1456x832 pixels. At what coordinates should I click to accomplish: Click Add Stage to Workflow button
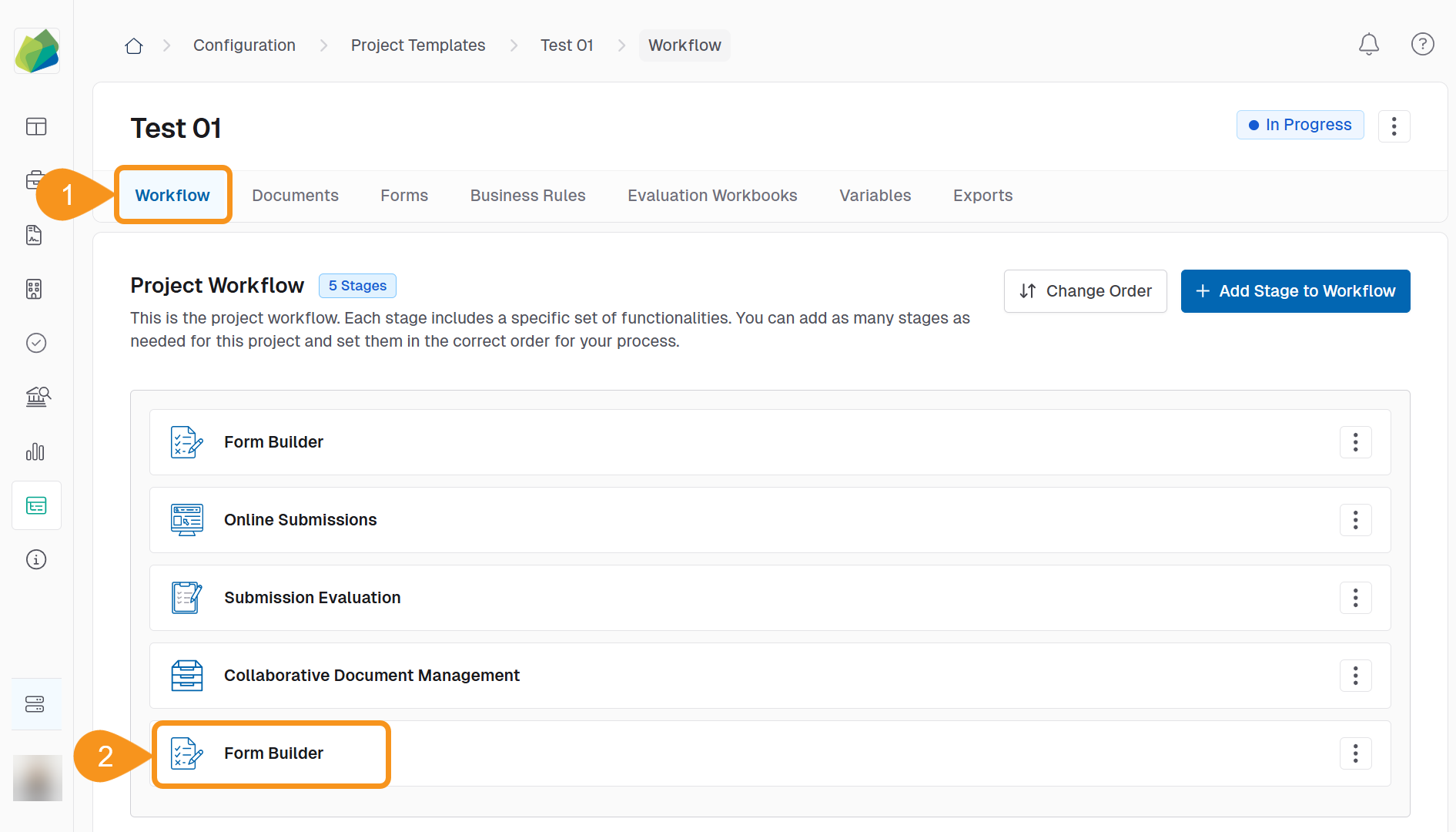(1295, 291)
